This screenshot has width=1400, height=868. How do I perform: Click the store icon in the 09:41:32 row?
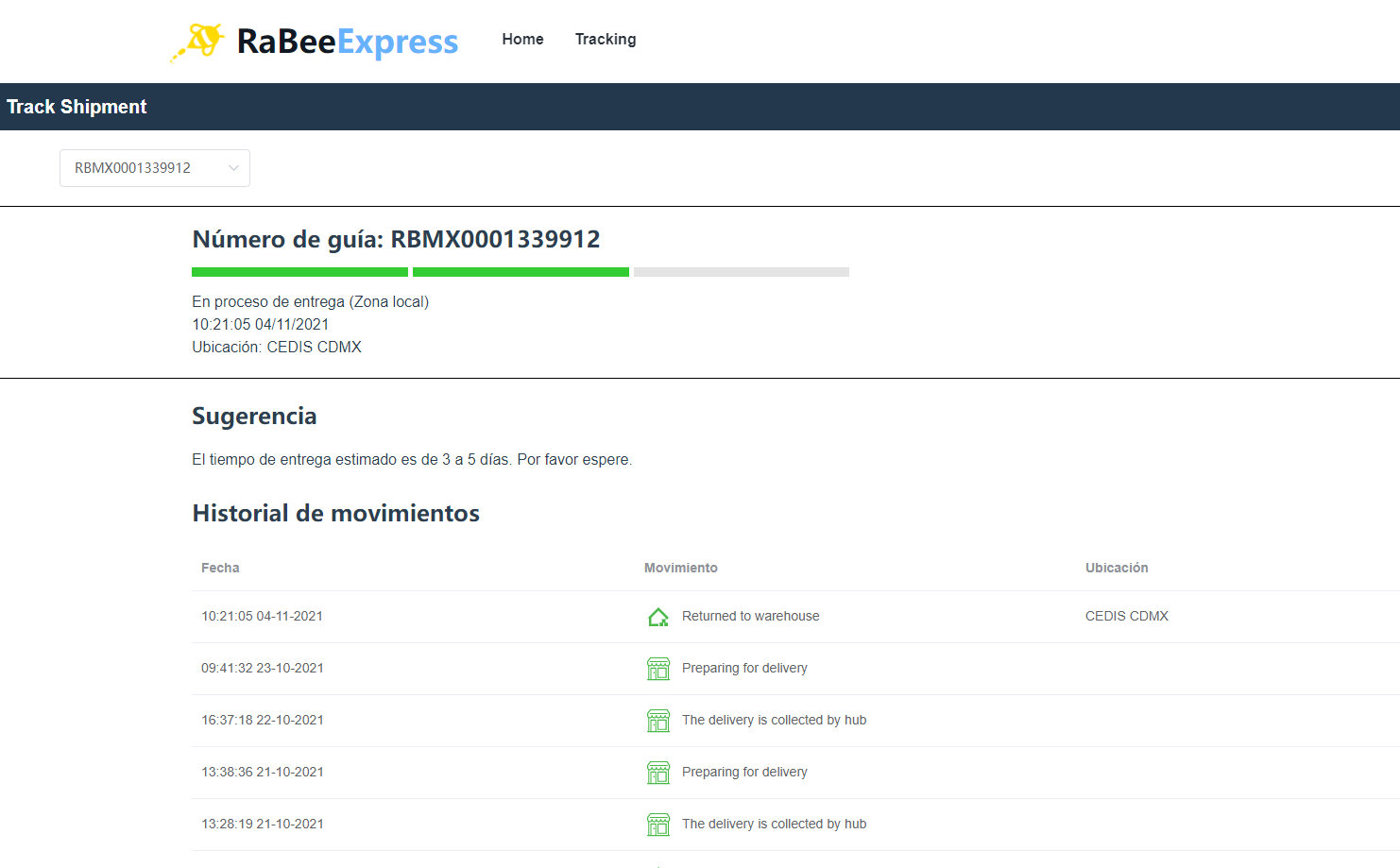[x=658, y=669]
